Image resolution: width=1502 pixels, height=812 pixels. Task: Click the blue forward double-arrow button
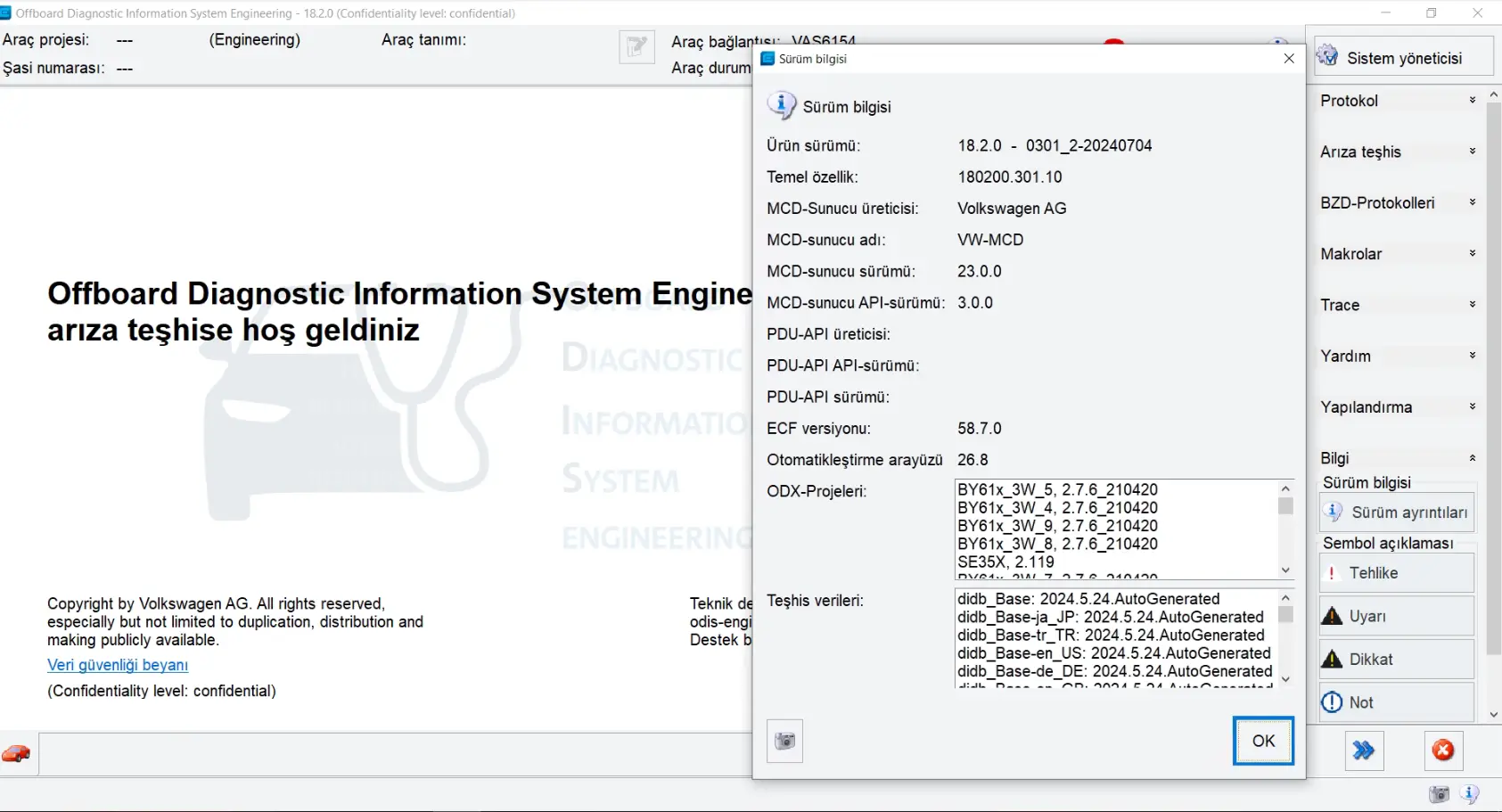point(1363,750)
